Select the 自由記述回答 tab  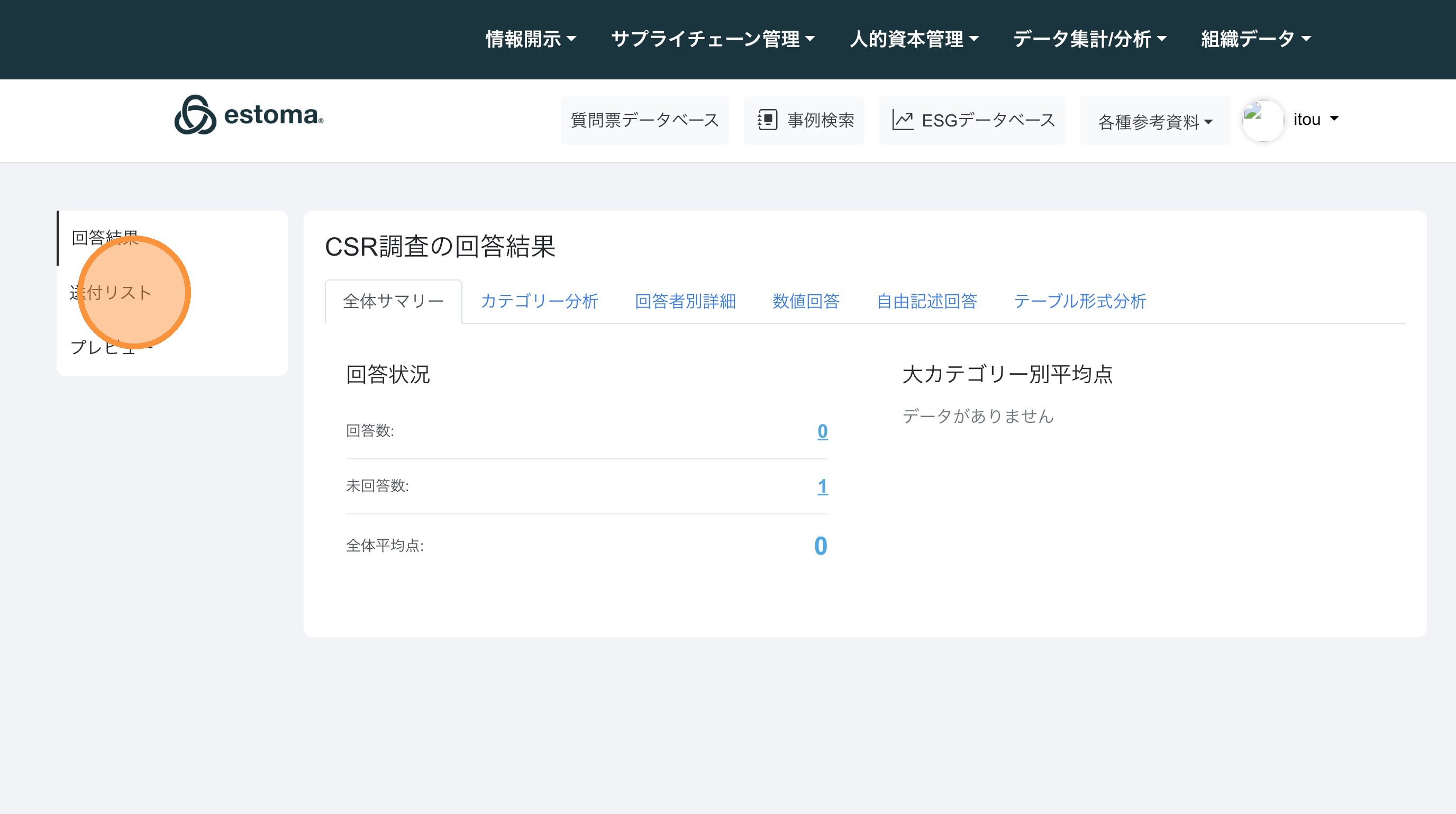(927, 301)
